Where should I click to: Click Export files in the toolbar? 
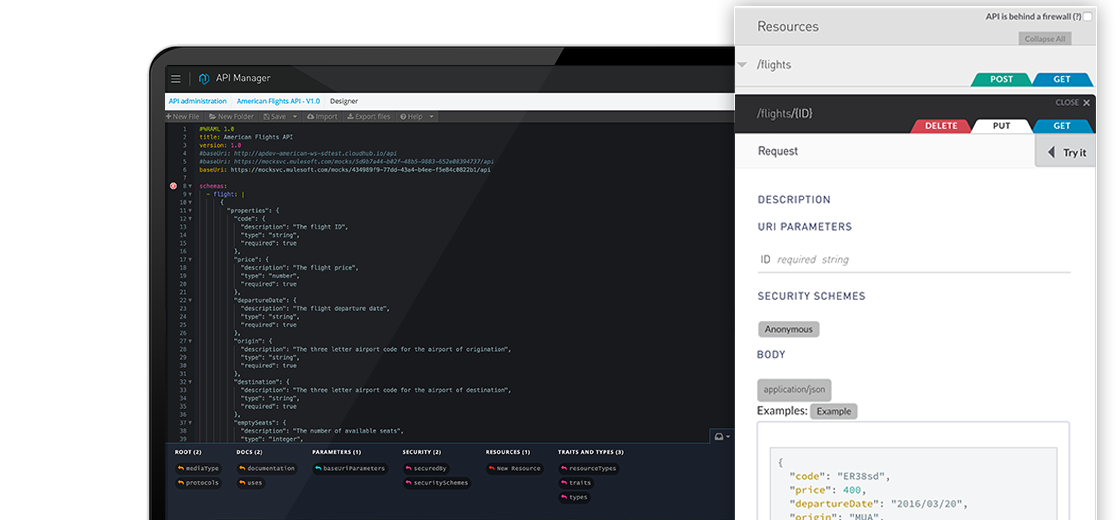(x=368, y=117)
